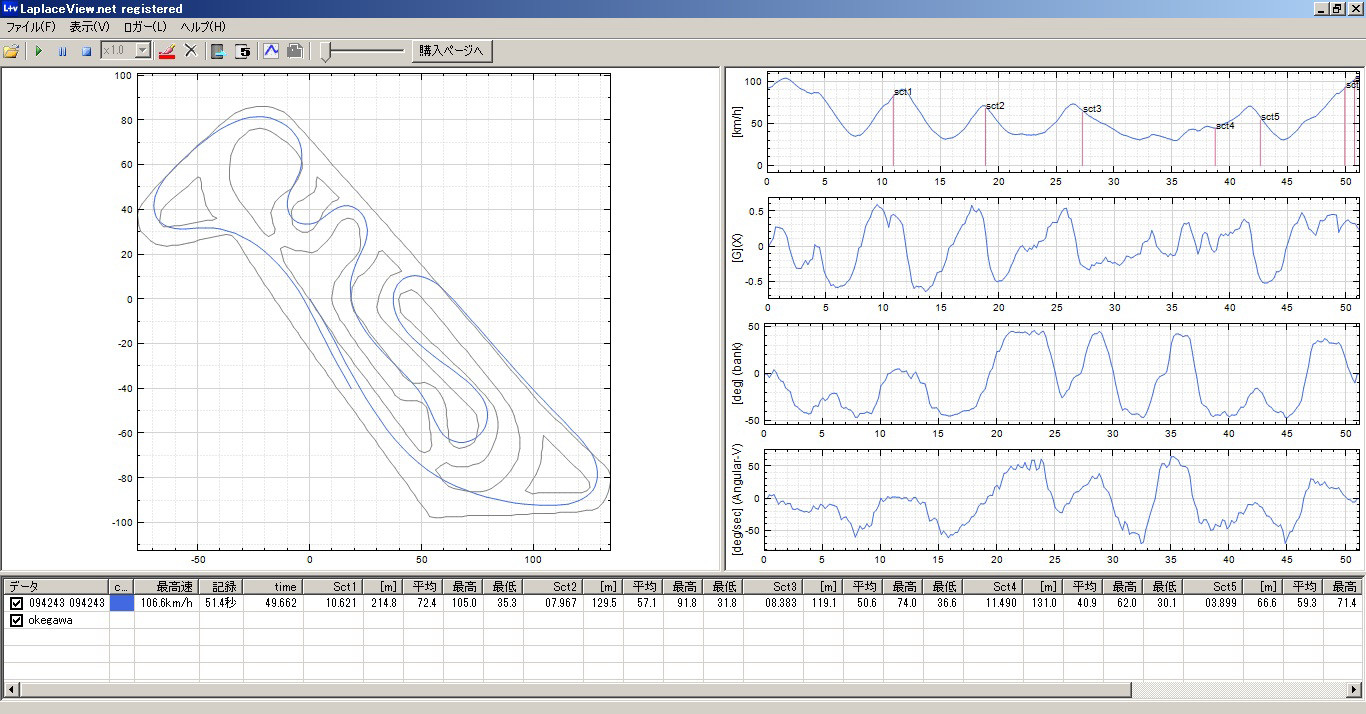The image size is (1366, 714).
Task: Click the toolbar playback position slider handle
Action: [x=326, y=52]
